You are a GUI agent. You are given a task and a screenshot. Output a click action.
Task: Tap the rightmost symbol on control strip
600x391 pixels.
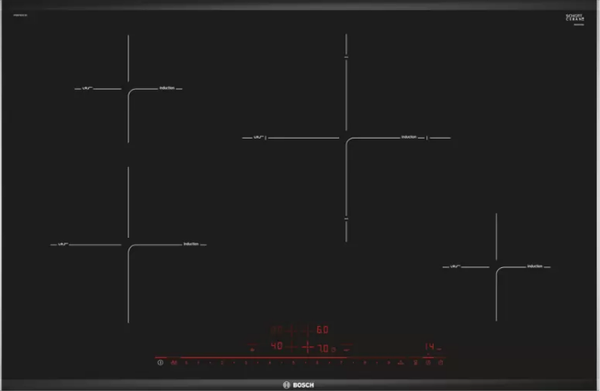(x=440, y=362)
